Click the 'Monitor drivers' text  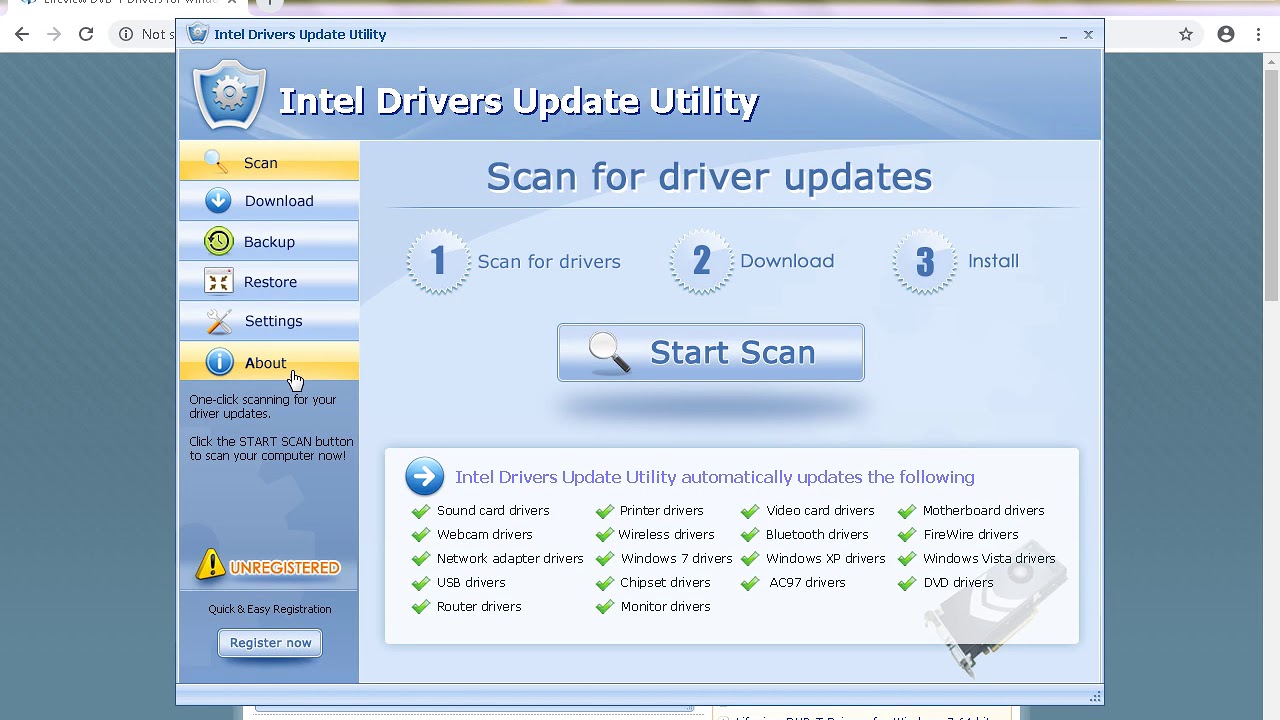[x=665, y=607]
